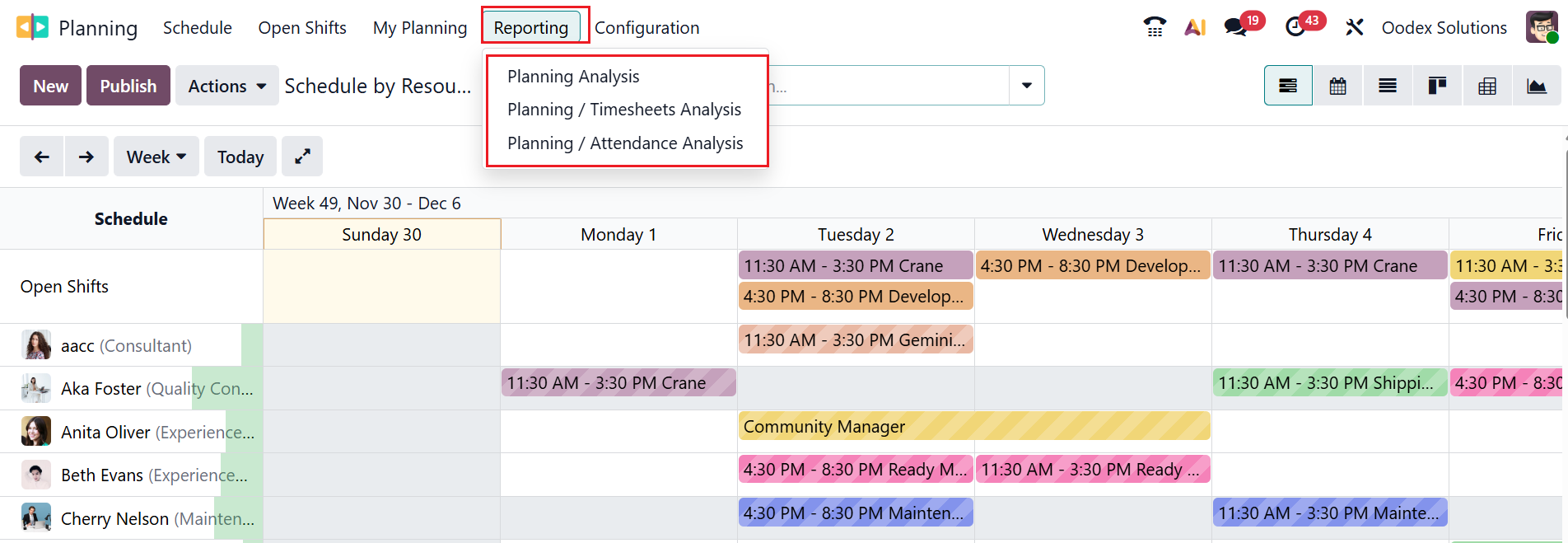
Task: Choose Planning / Timesheets Analysis menu entry
Action: point(624,110)
